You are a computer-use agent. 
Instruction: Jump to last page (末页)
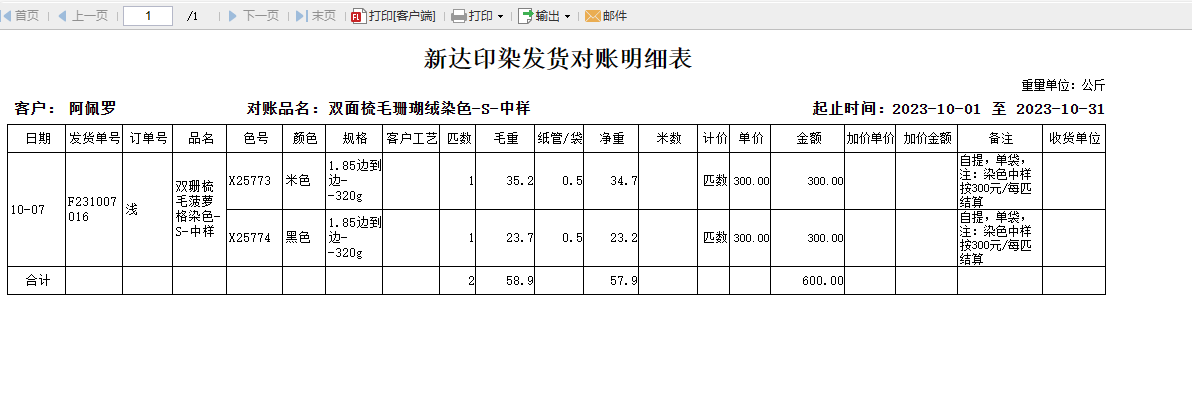315,15
